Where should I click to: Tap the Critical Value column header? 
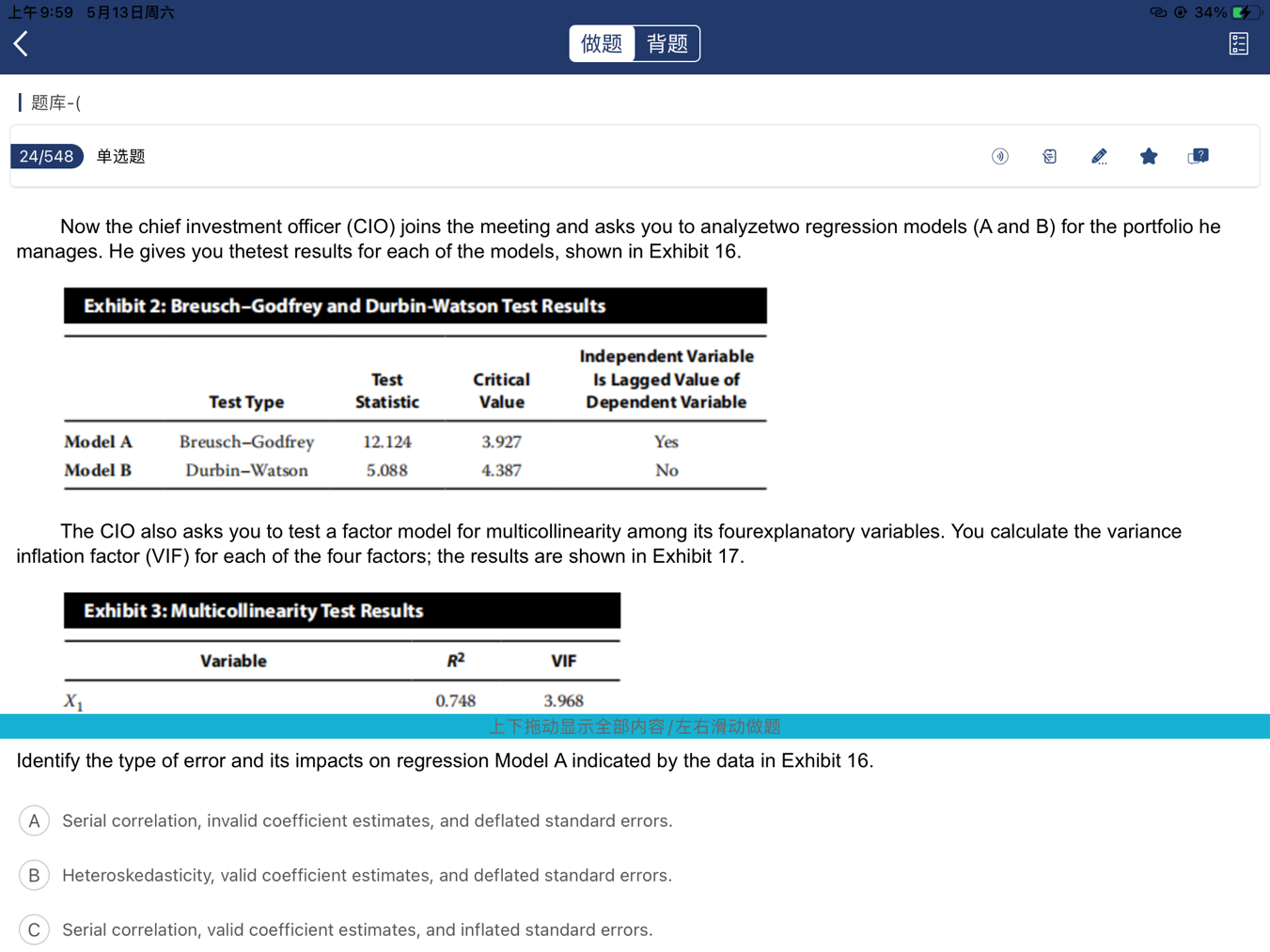tap(501, 390)
